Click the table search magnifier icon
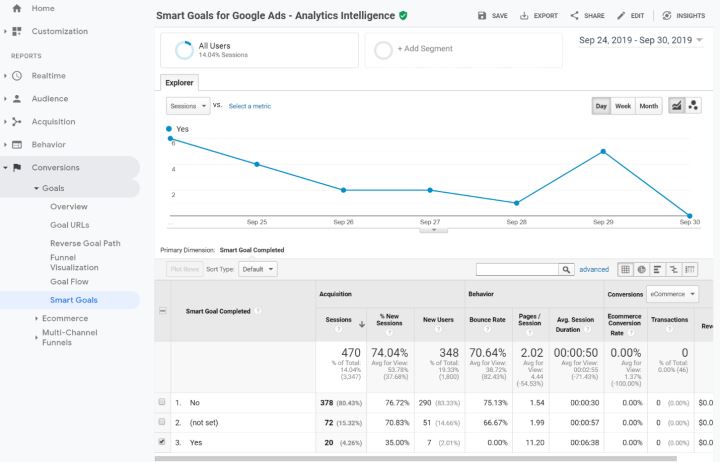Image resolution: width=720 pixels, height=462 pixels. (566, 270)
